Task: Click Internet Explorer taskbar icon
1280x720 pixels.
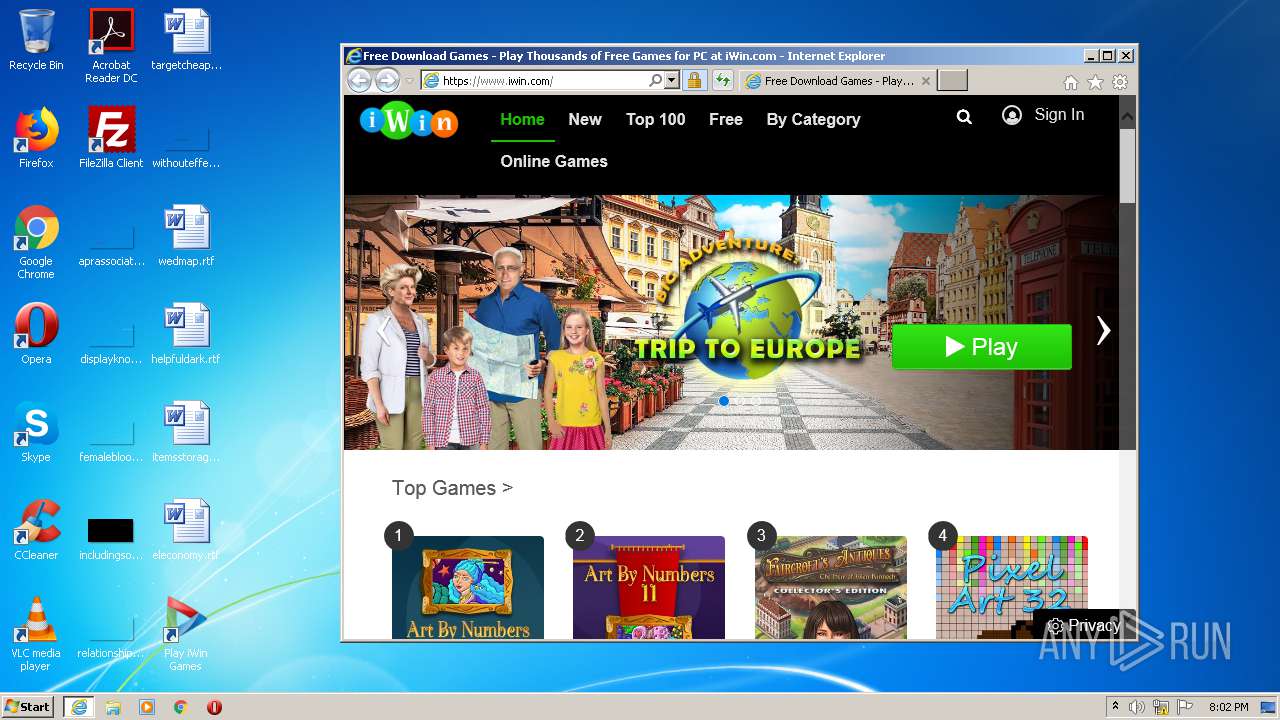Action: 78,707
